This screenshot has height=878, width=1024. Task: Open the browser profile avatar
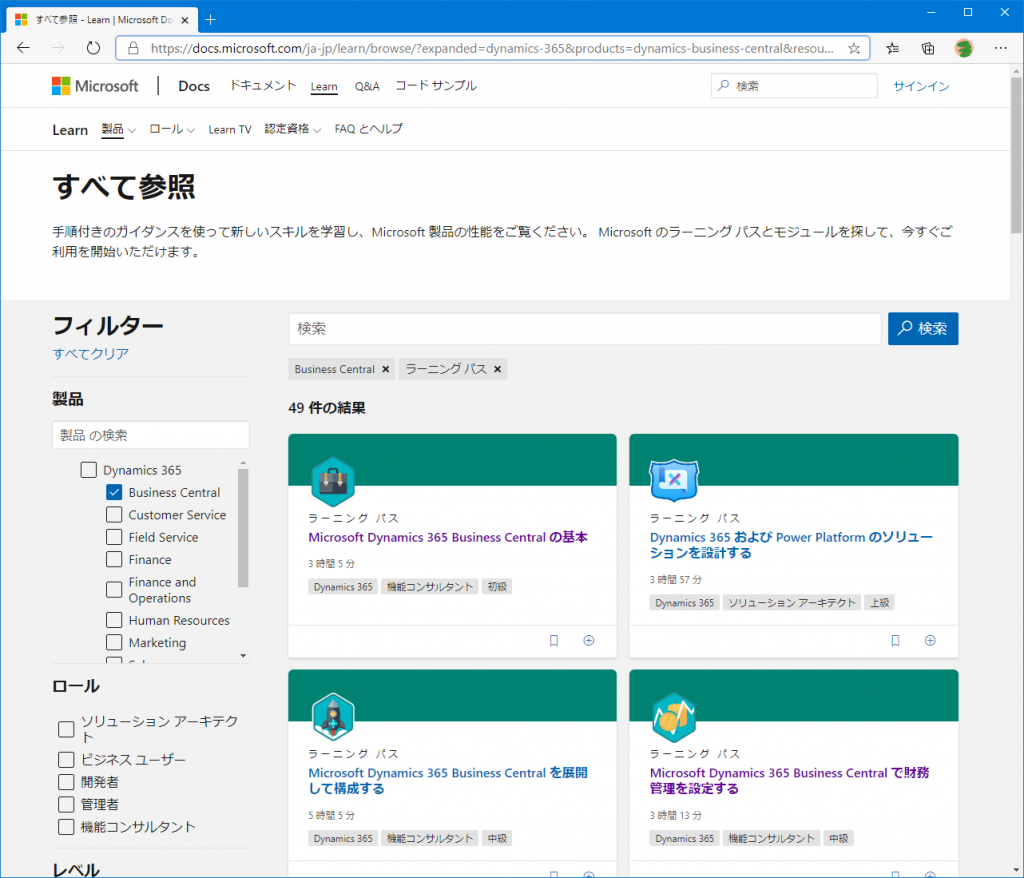(963, 48)
